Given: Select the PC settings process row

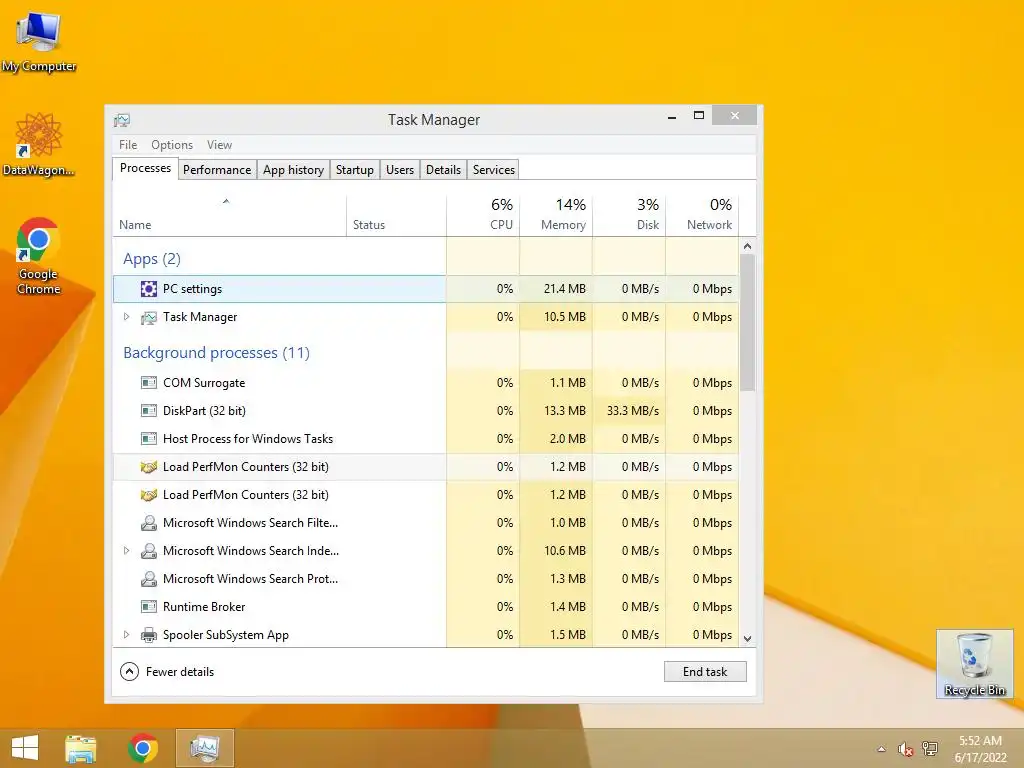Looking at the screenshot, I should coord(426,289).
